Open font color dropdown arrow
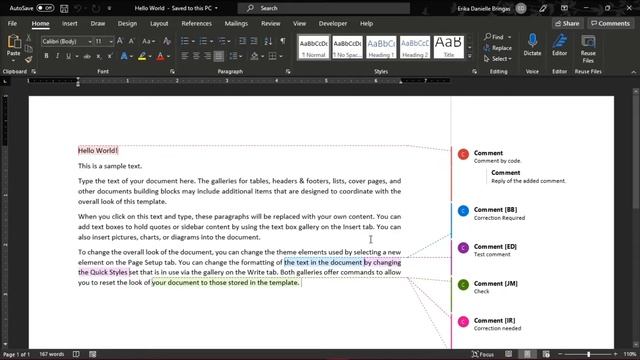The image size is (640, 360). [x=169, y=56]
